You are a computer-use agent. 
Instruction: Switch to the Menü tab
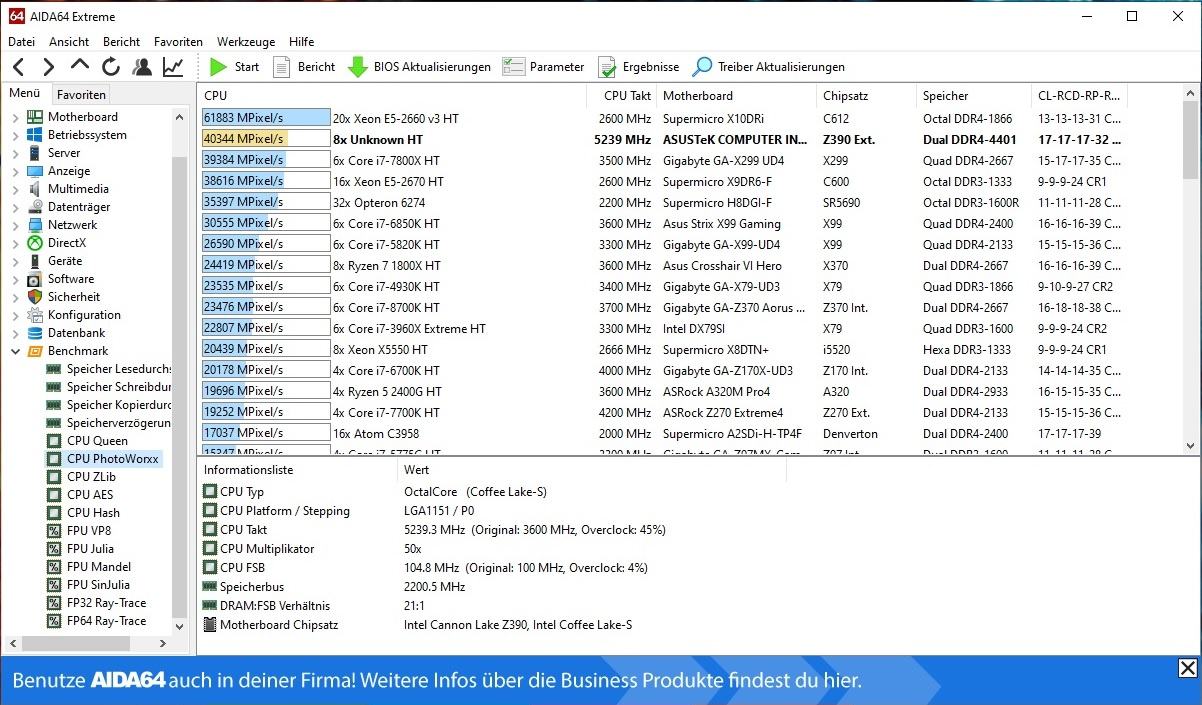pyautogui.click(x=25, y=94)
